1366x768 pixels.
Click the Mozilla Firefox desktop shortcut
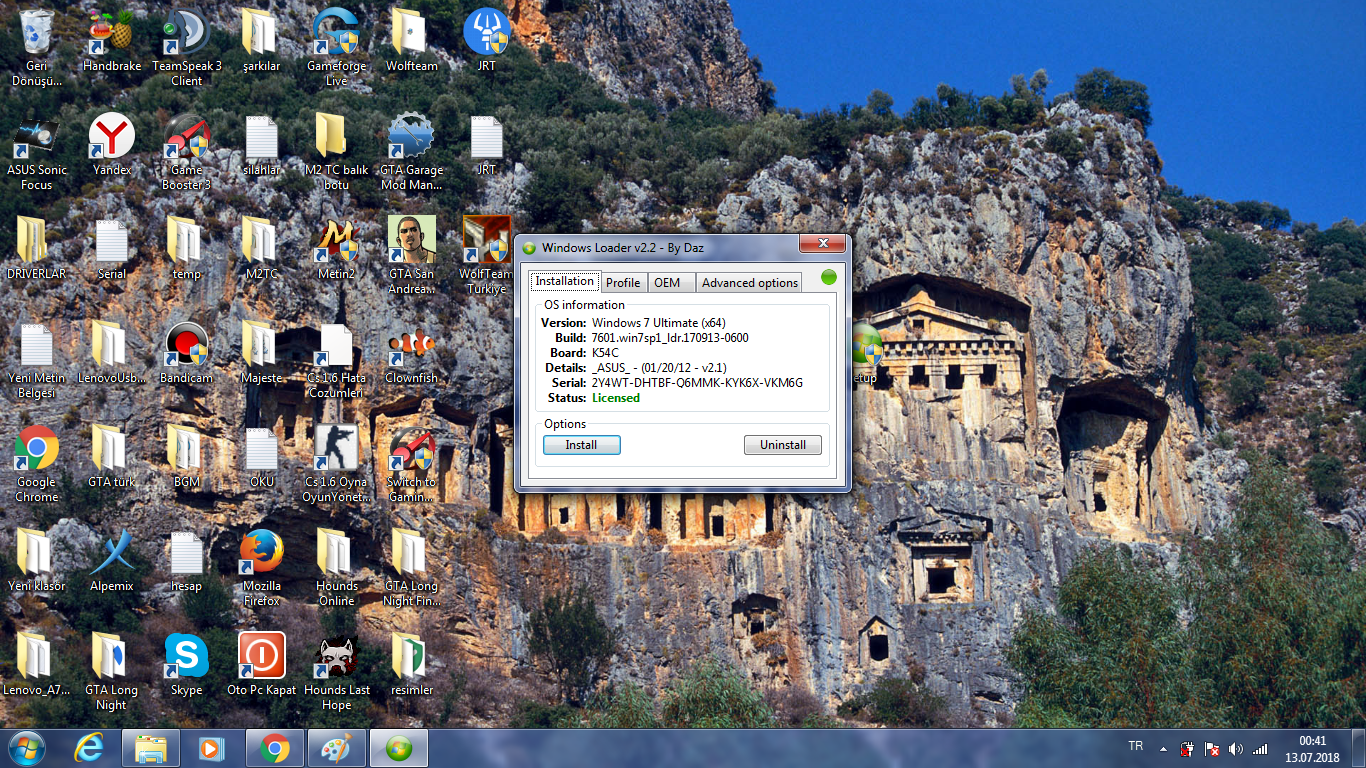click(262, 568)
